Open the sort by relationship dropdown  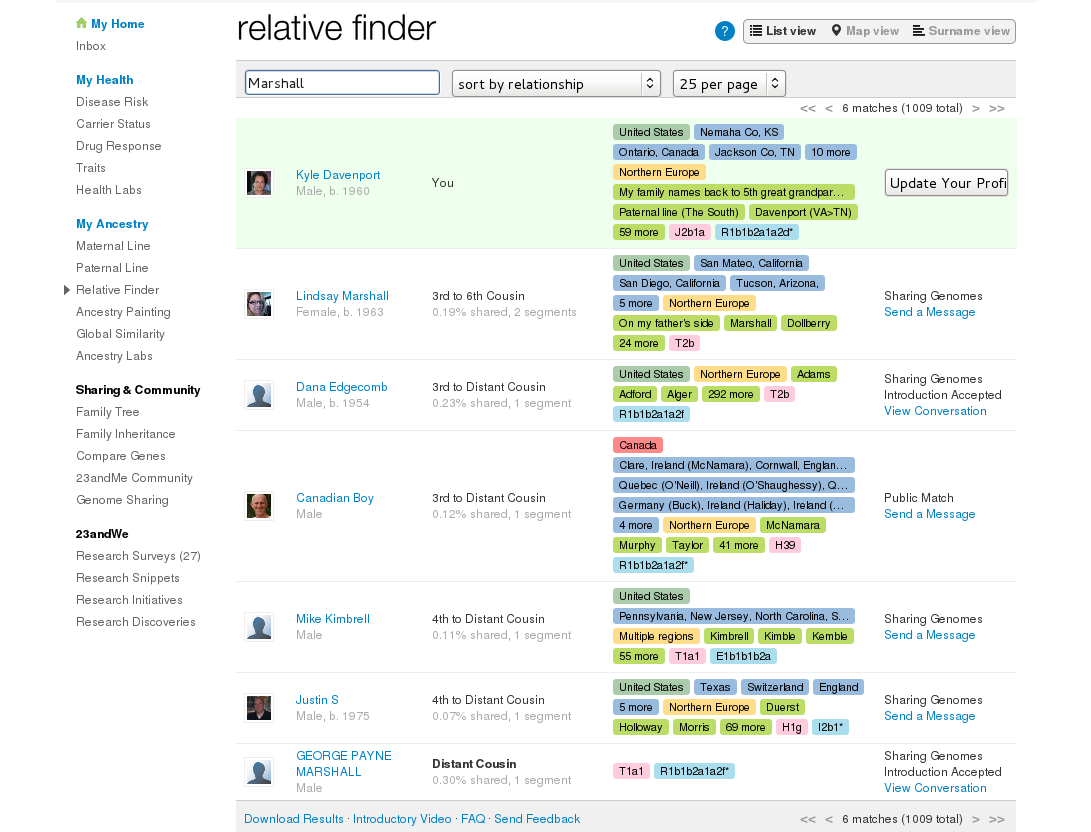click(x=556, y=83)
